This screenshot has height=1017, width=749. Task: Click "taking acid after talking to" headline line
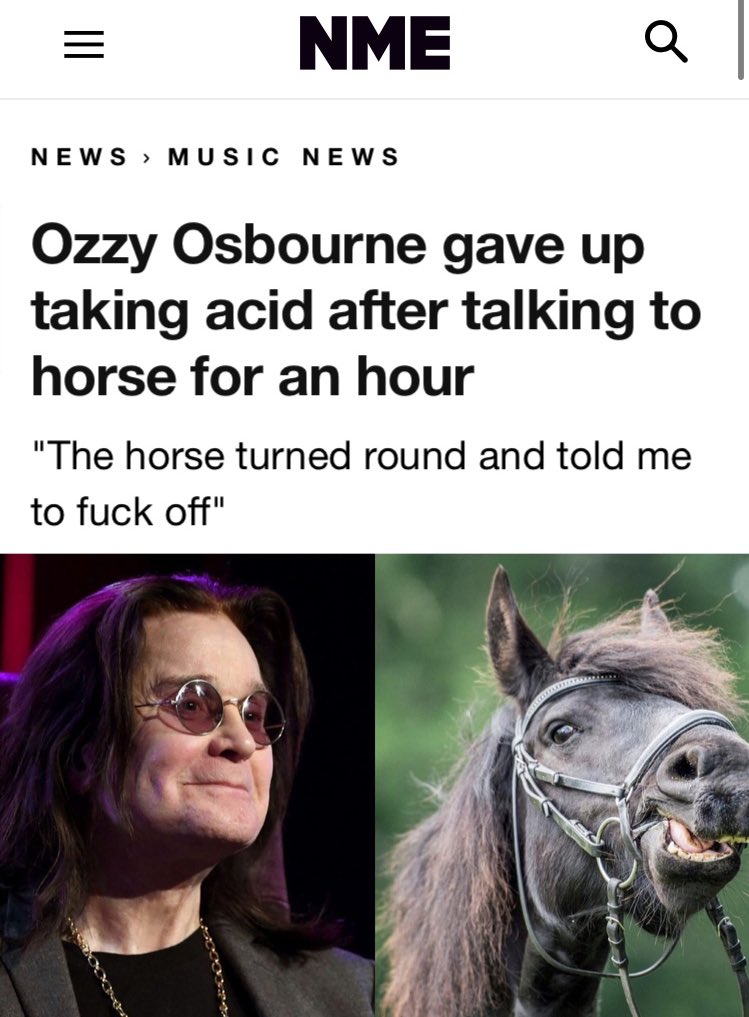point(366,313)
